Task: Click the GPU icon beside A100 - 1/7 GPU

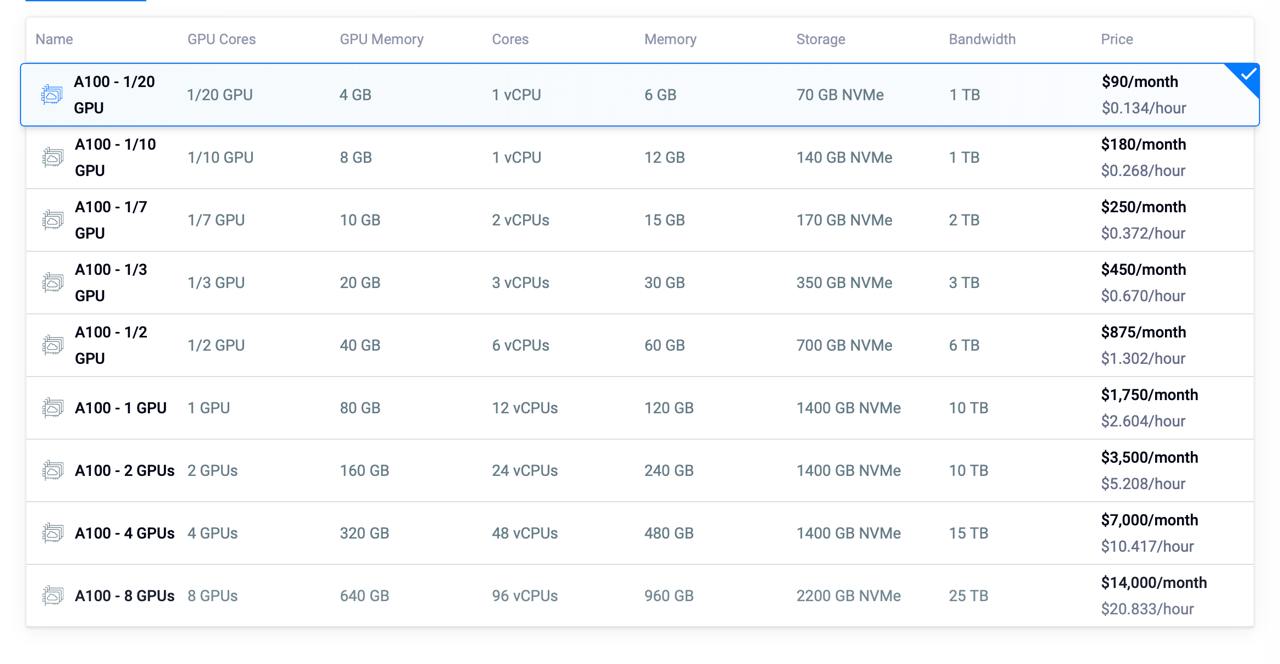Action: tap(53, 220)
